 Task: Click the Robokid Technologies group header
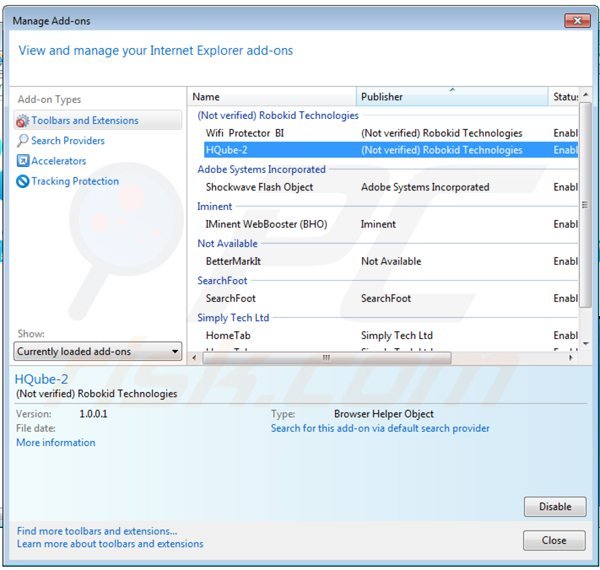278,116
